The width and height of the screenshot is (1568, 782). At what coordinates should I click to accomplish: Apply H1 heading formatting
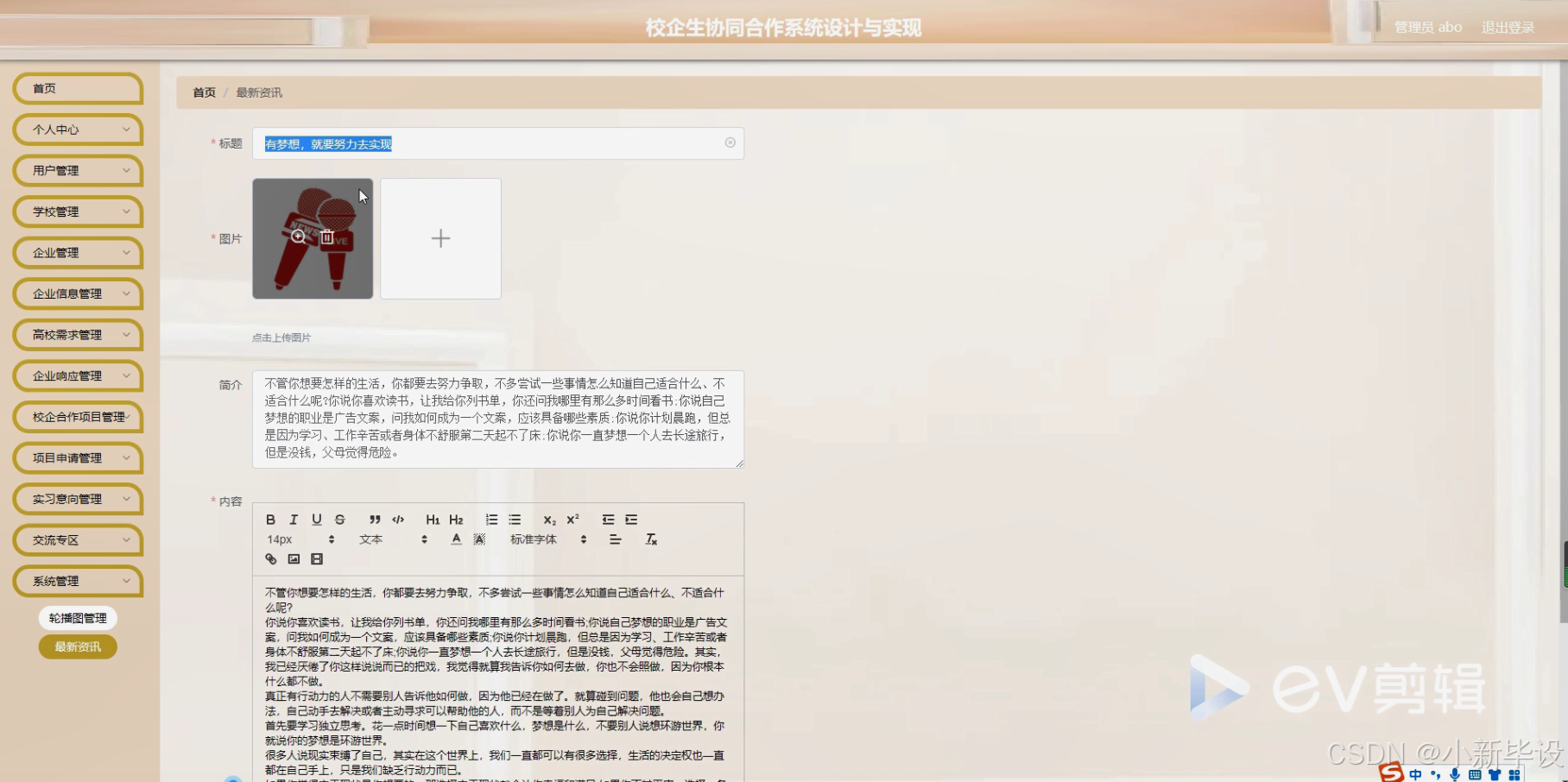point(433,519)
